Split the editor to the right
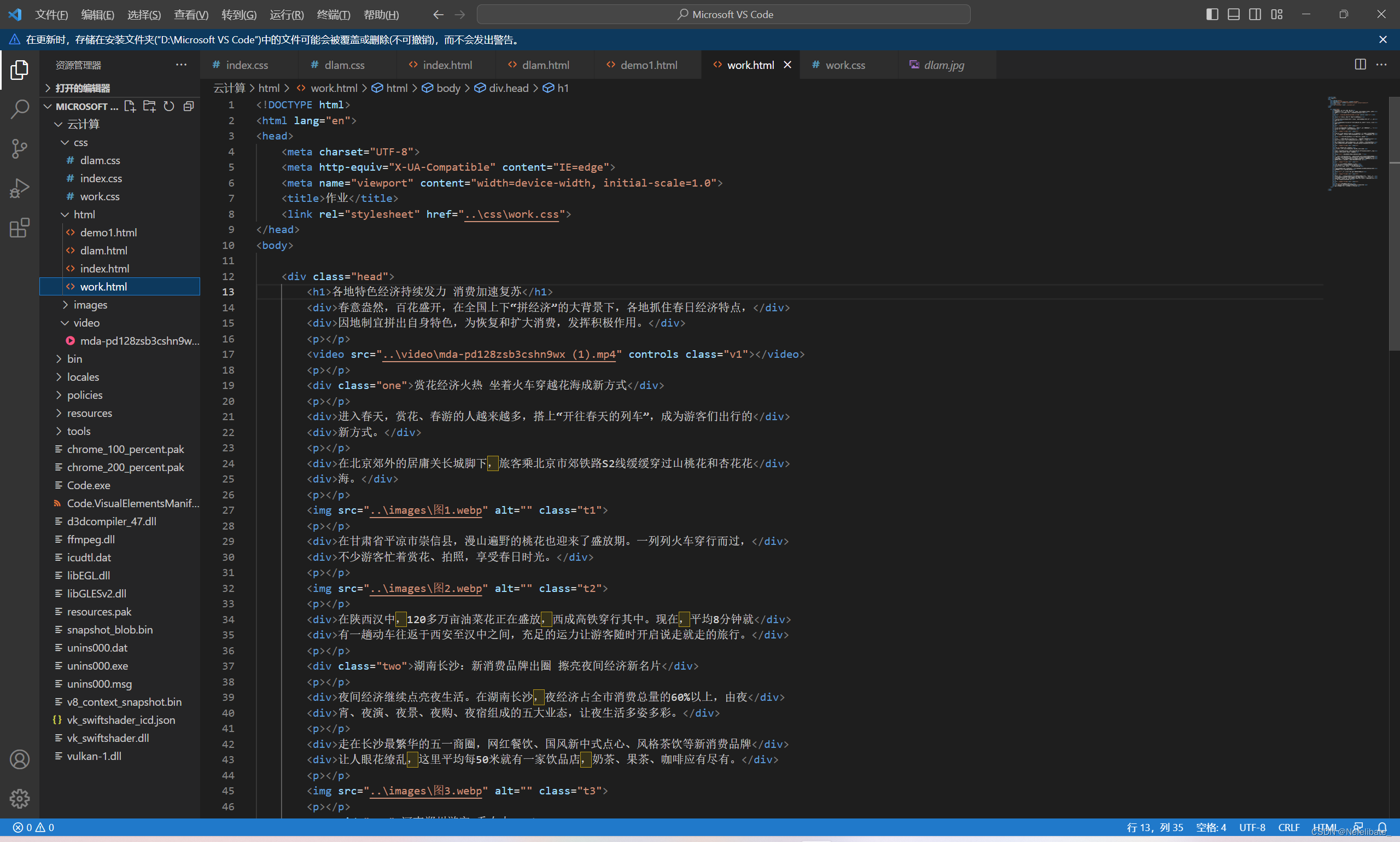 [1360, 65]
